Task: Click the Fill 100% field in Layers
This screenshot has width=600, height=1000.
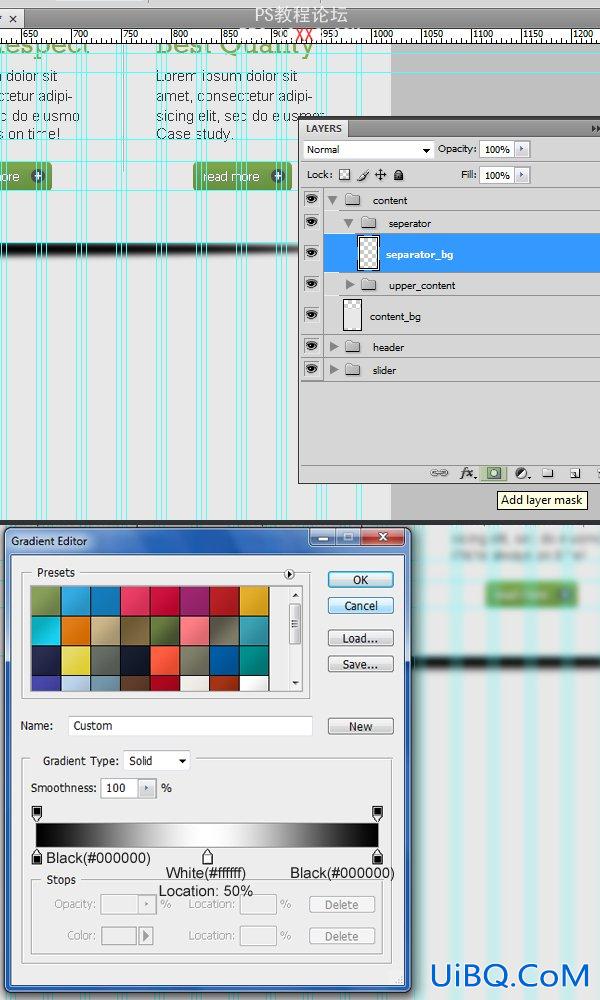Action: pyautogui.click(x=497, y=175)
